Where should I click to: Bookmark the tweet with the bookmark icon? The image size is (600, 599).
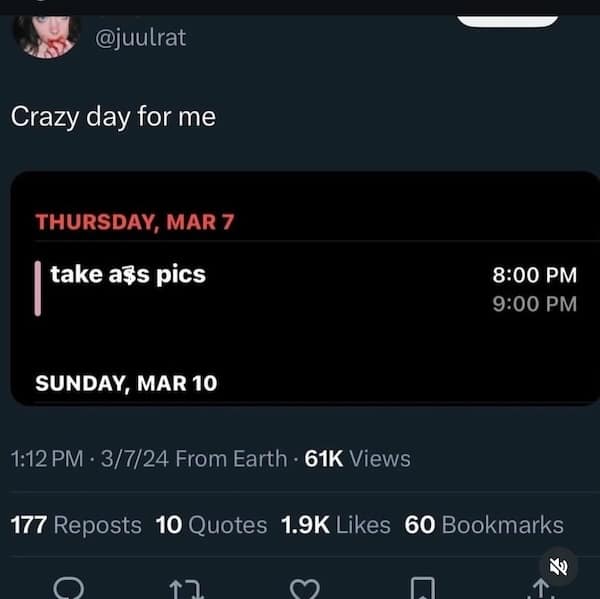(x=423, y=587)
